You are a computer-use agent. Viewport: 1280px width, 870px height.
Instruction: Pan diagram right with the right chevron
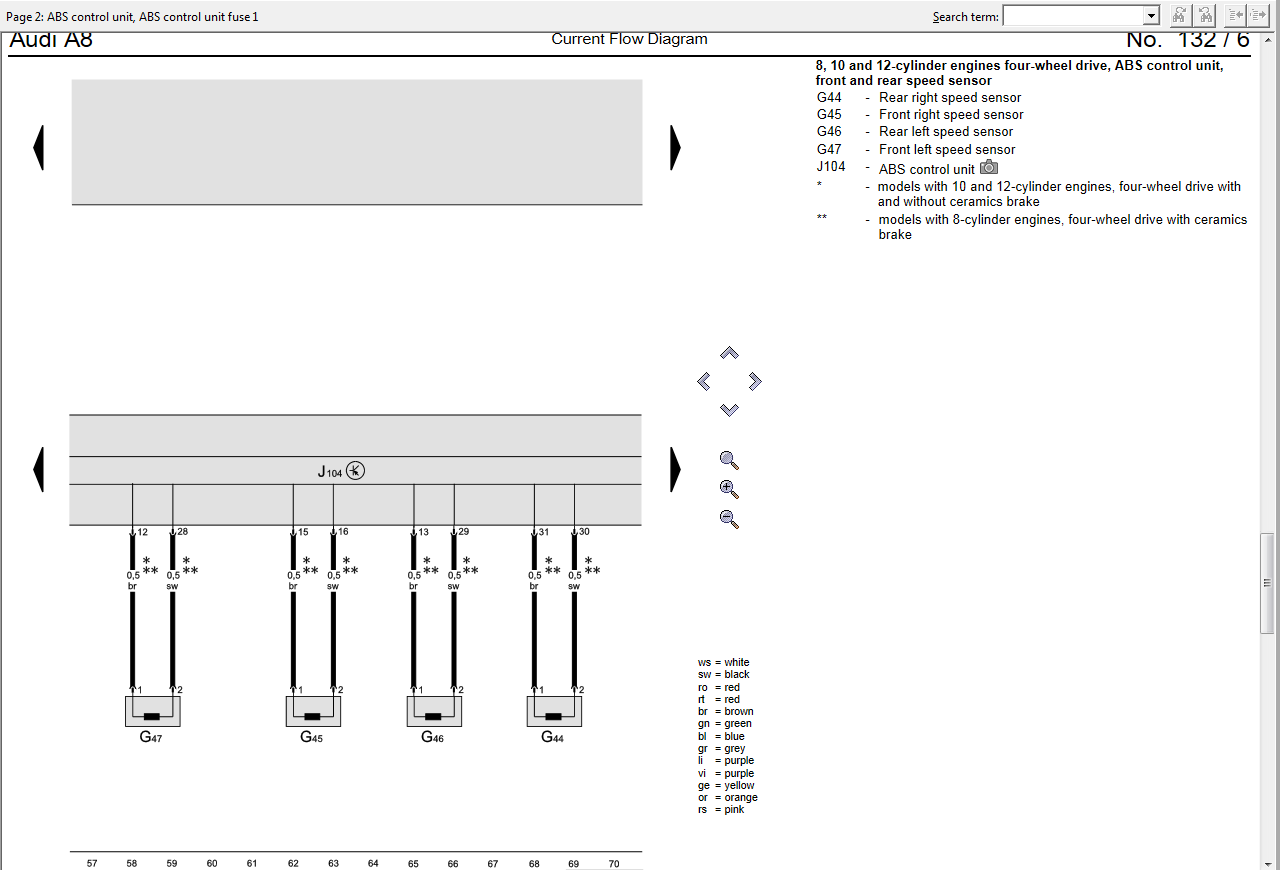point(755,381)
